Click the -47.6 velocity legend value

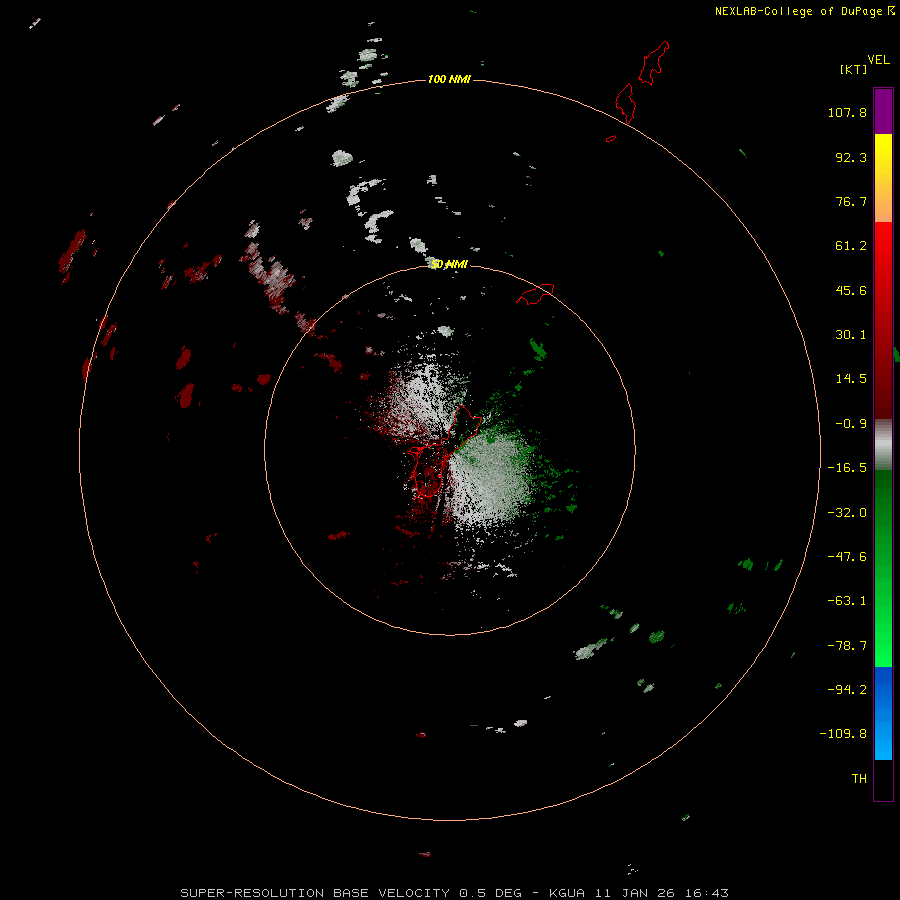(847, 557)
